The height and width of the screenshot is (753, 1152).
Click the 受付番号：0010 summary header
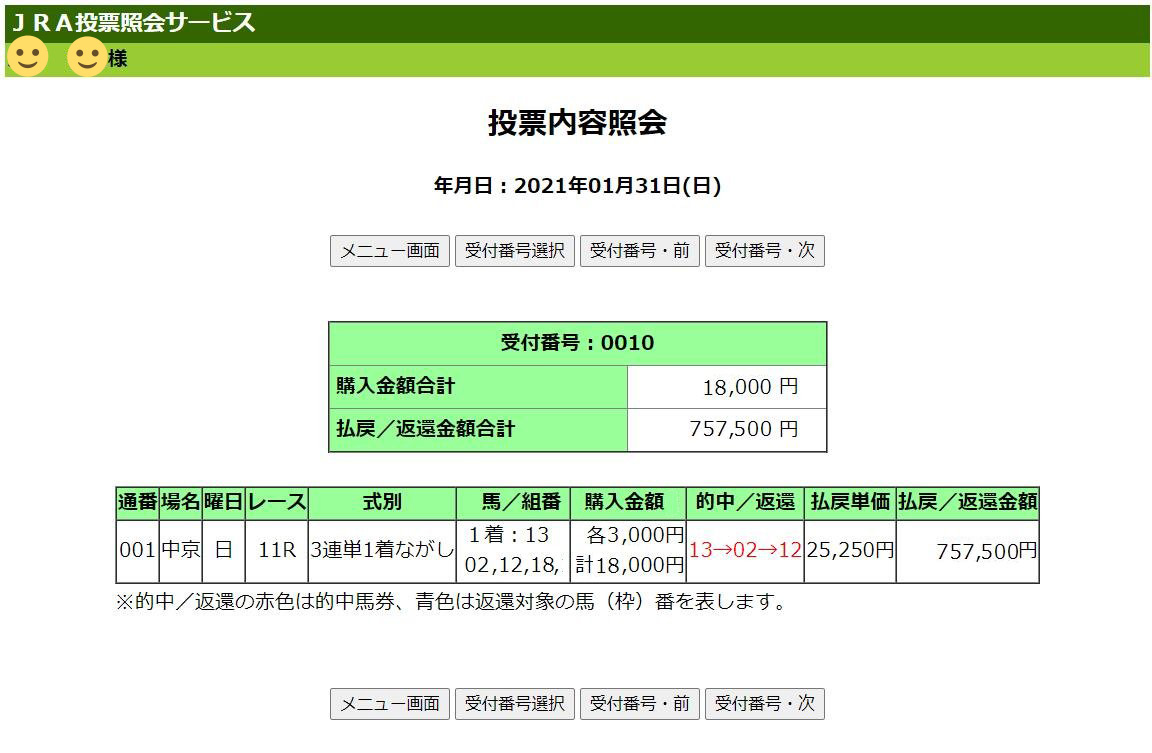click(x=577, y=343)
